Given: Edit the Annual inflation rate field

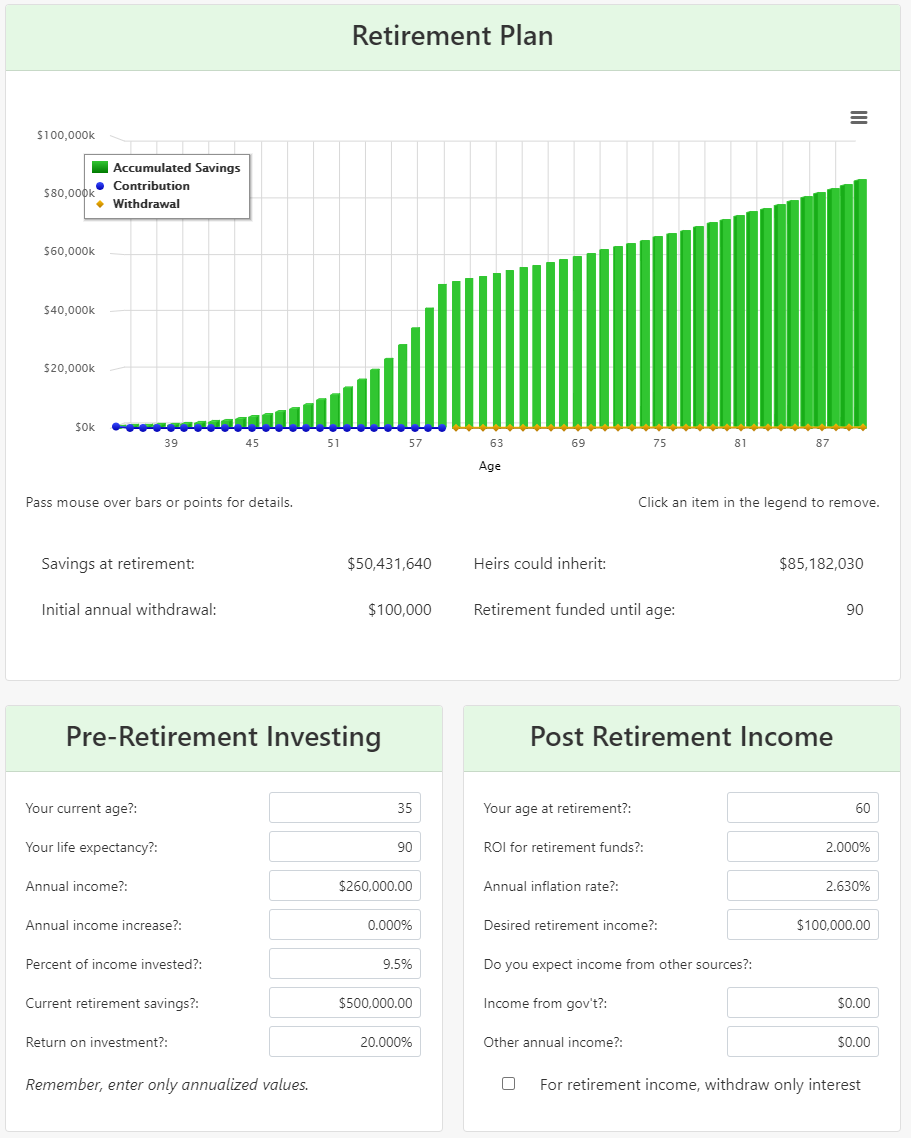Looking at the screenshot, I should pyautogui.click(x=803, y=886).
